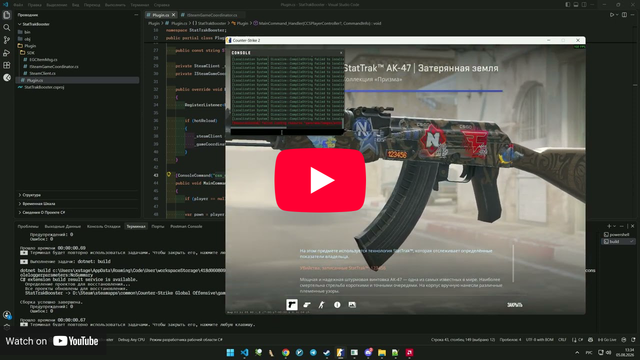The height and width of the screenshot is (360, 640).
Task: Collapse the StatTrakBooster root folder
Action: tap(36, 24)
